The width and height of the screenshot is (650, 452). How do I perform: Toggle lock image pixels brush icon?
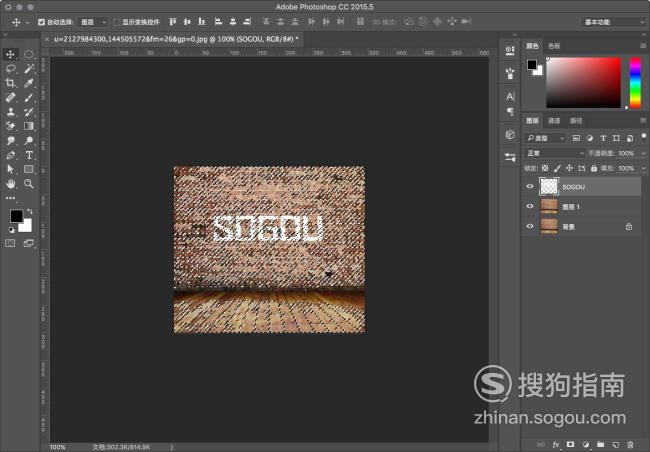point(557,168)
